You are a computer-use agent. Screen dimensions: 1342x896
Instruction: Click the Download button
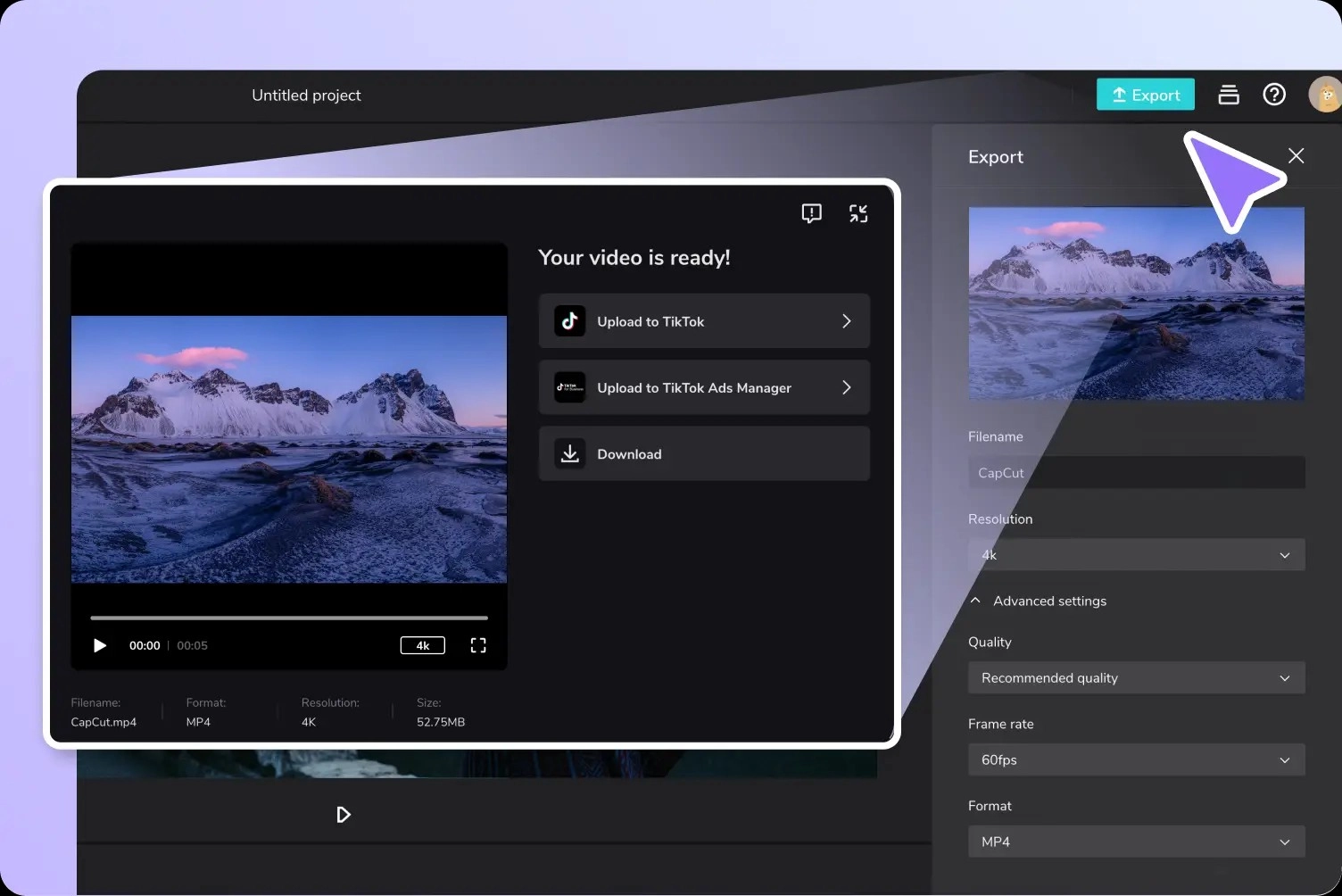tap(704, 454)
